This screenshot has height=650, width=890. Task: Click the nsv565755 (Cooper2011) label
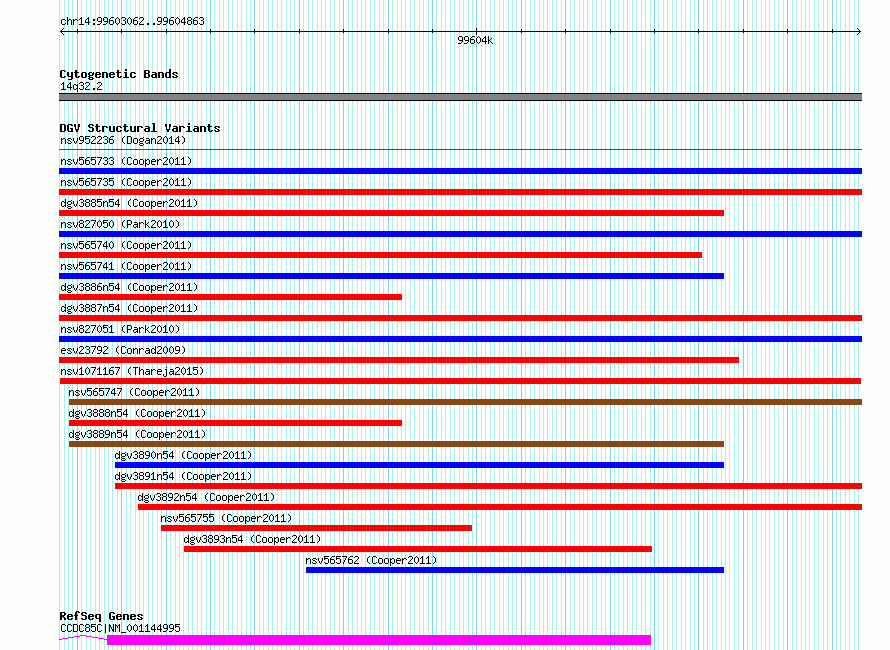tap(226, 518)
